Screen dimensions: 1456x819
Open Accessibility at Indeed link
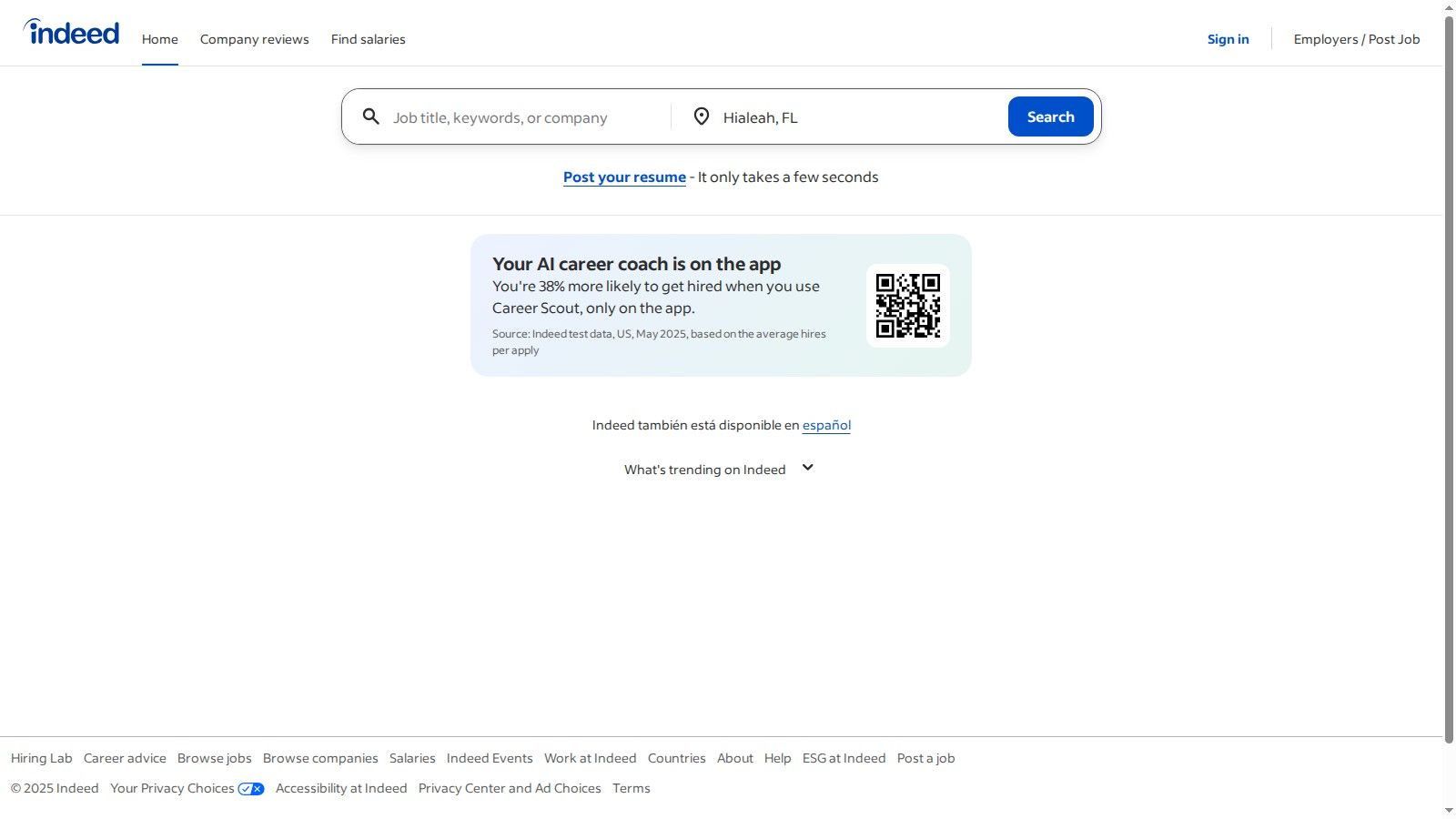click(341, 788)
